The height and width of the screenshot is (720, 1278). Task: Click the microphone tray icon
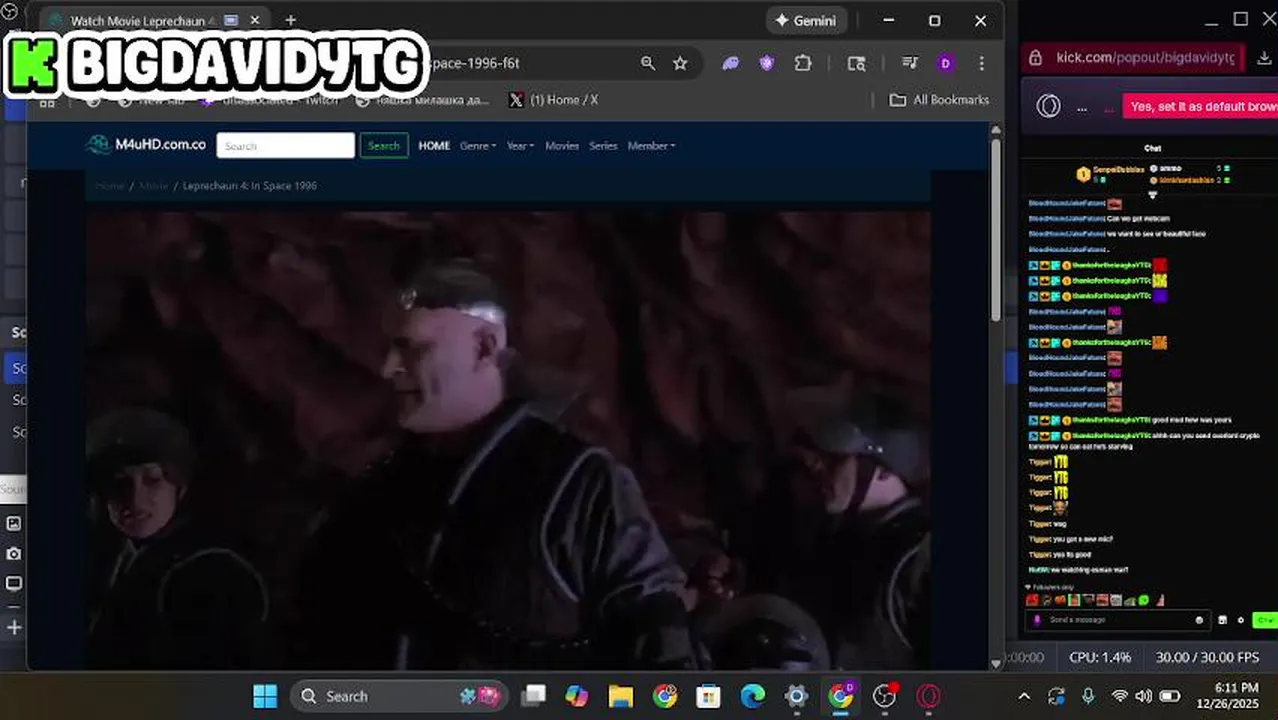tap(1088, 696)
